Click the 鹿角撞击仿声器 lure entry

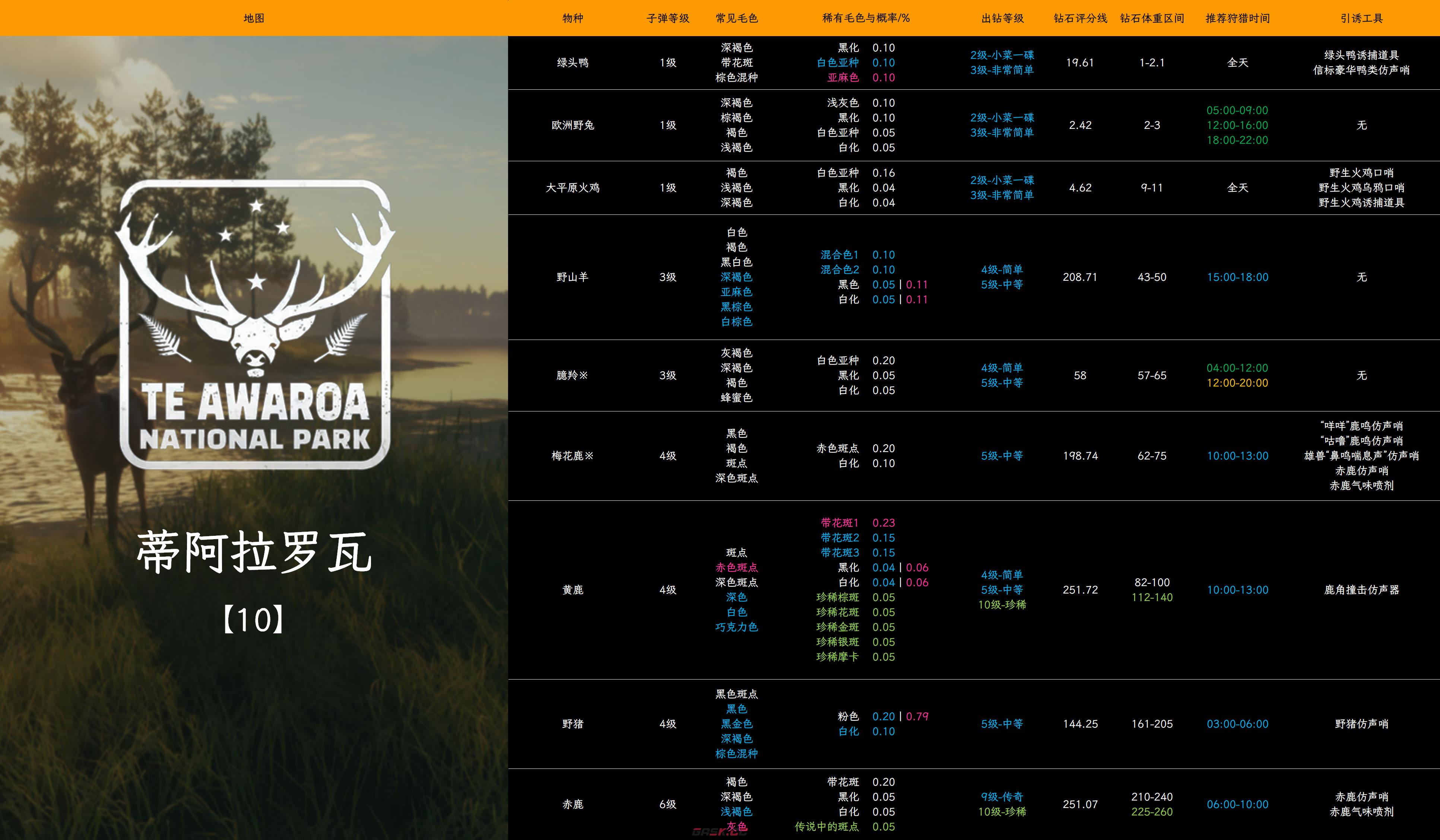tap(1361, 590)
